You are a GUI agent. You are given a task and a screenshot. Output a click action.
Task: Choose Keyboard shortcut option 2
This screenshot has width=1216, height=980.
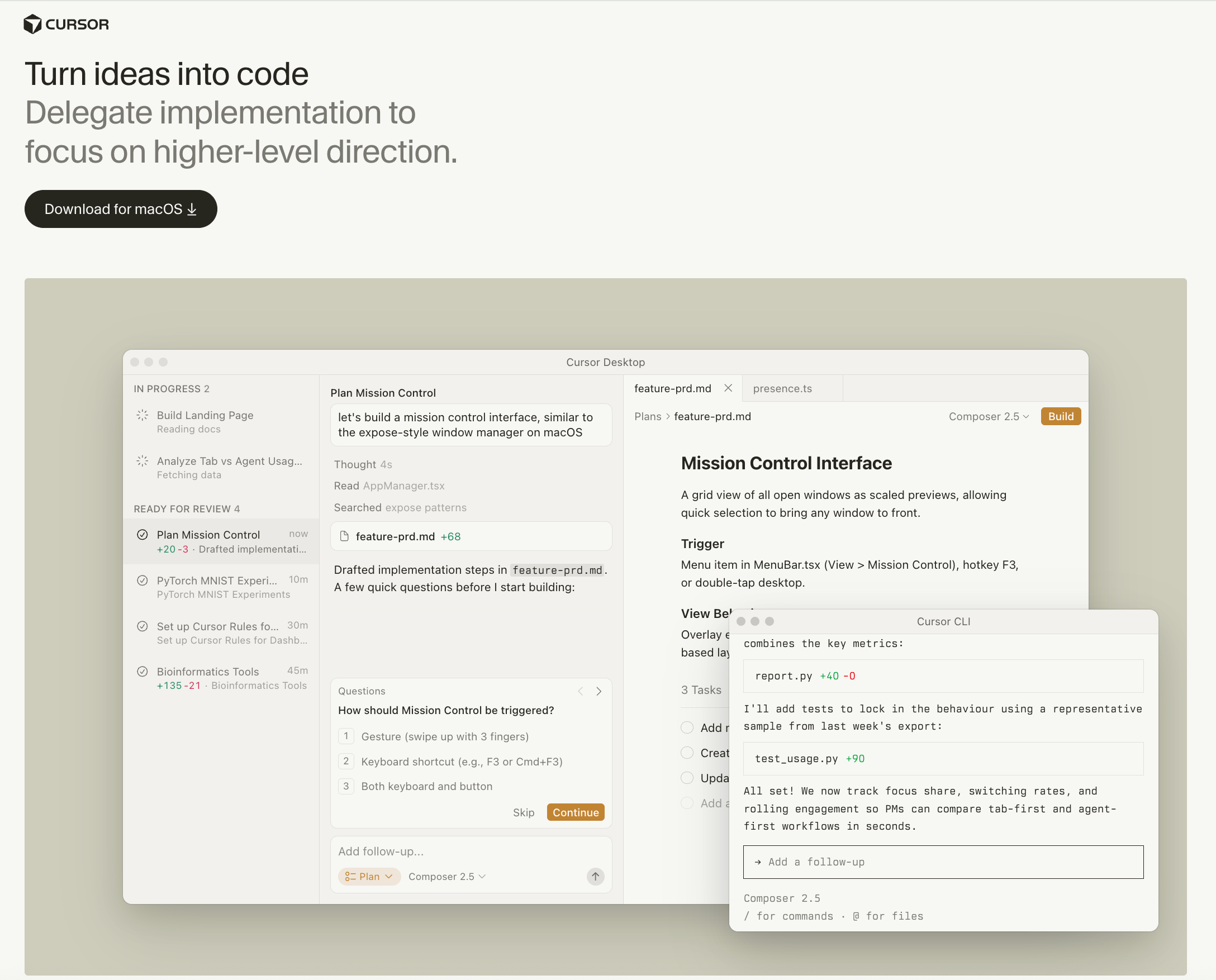tap(450, 761)
